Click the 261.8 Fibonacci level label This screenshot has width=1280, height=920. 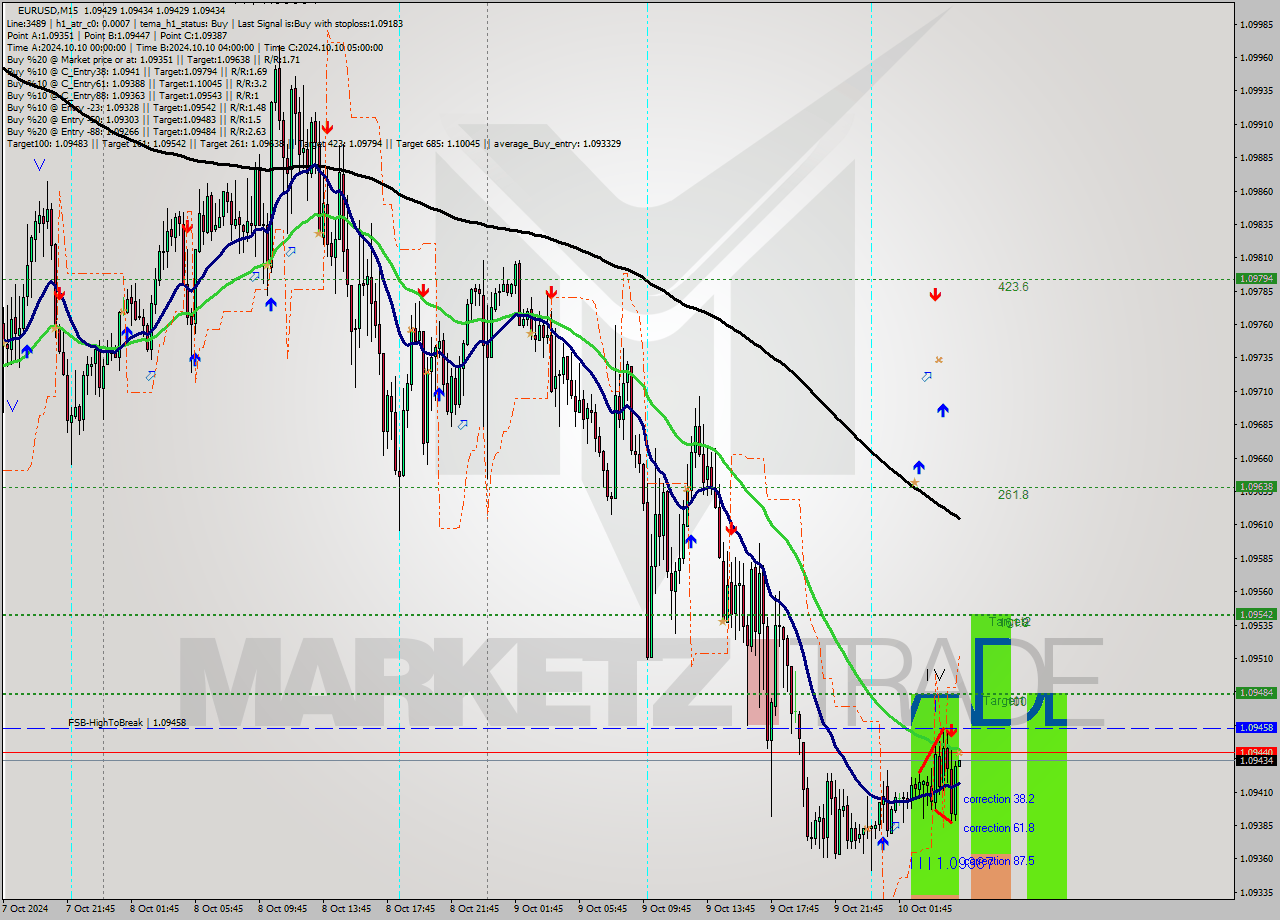(x=1013, y=494)
